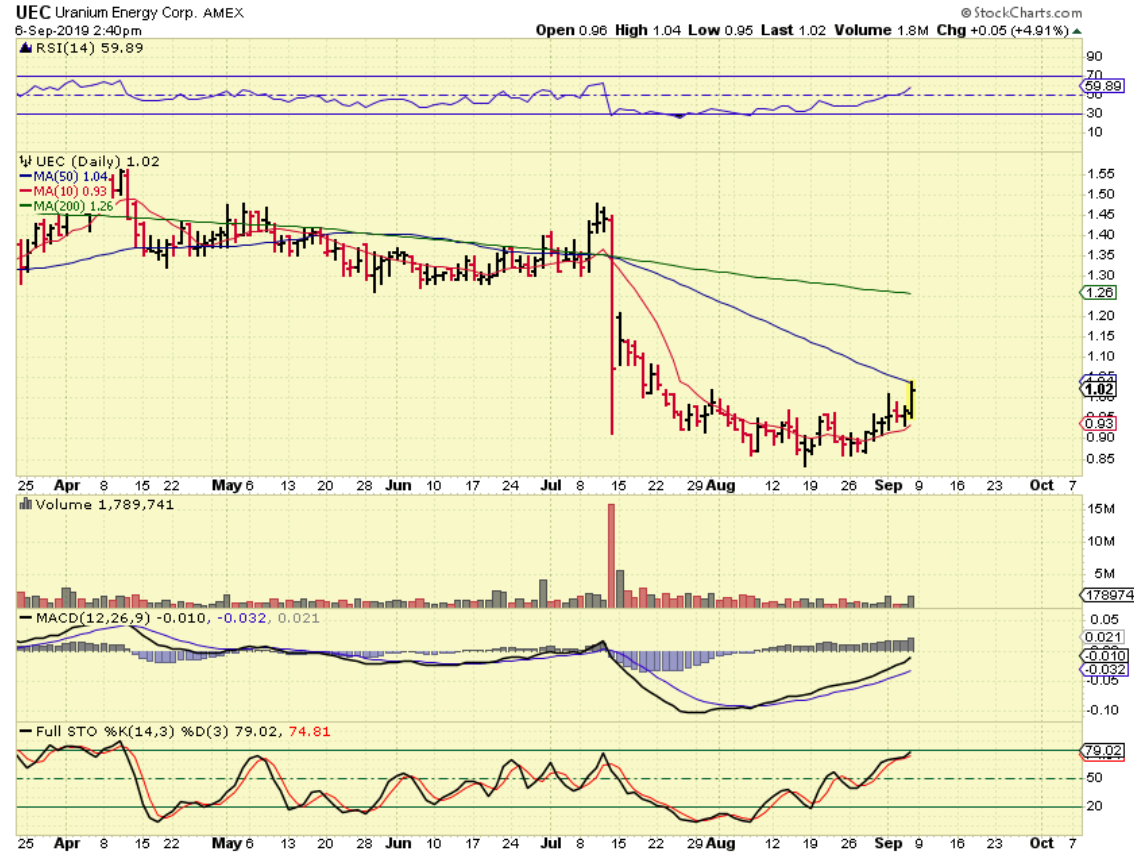Screen dimensions: 1134x857
Task: Click the Last 1.02 value in header
Action: point(793,30)
